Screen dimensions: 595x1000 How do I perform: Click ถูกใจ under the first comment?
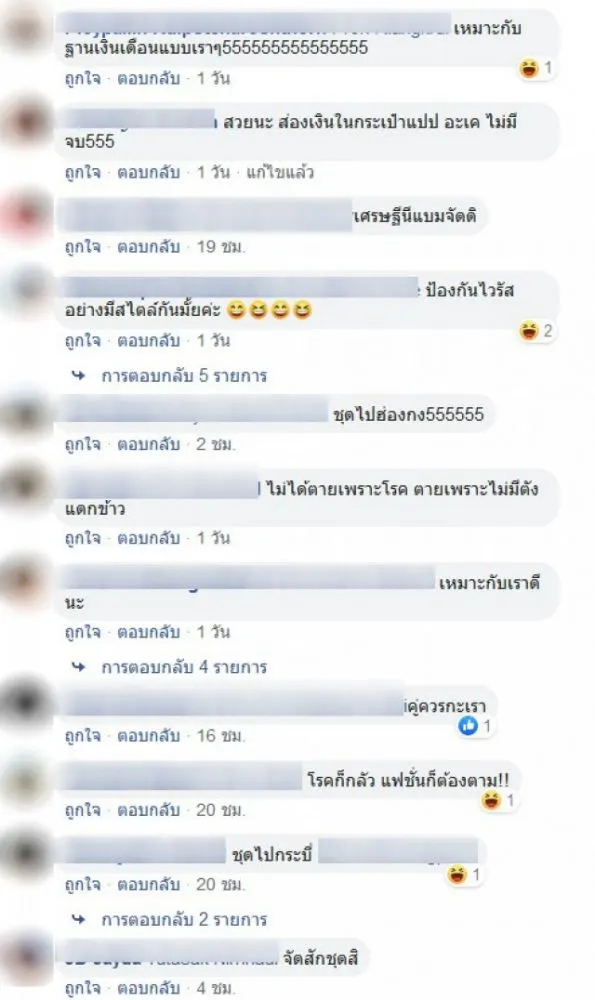(x=83, y=78)
